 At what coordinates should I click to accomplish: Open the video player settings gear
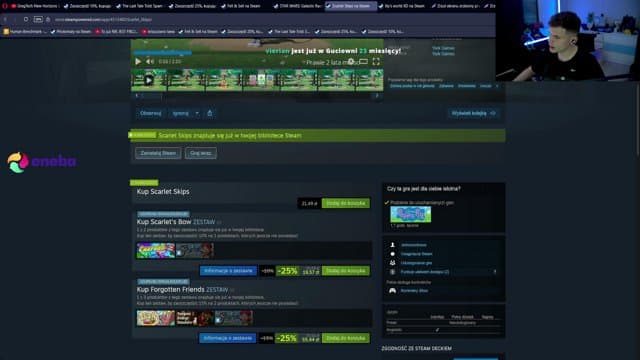pyautogui.click(x=351, y=62)
